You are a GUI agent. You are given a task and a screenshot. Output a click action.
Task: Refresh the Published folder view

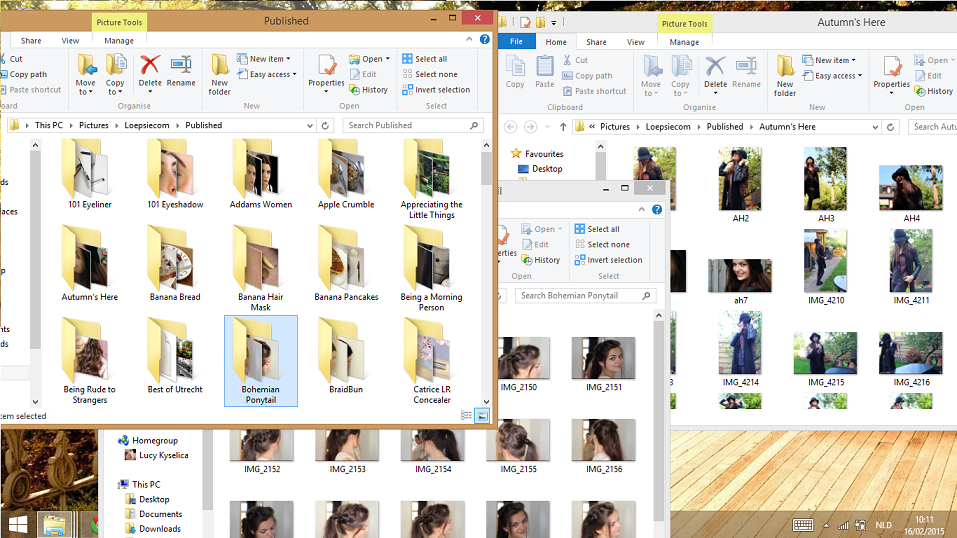(325, 125)
